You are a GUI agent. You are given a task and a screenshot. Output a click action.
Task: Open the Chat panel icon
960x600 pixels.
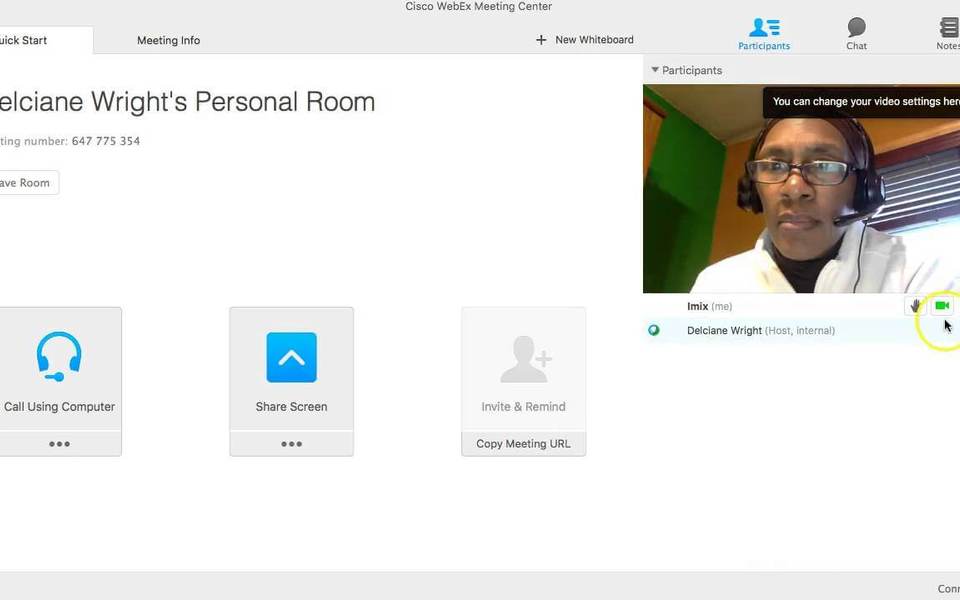(x=856, y=27)
